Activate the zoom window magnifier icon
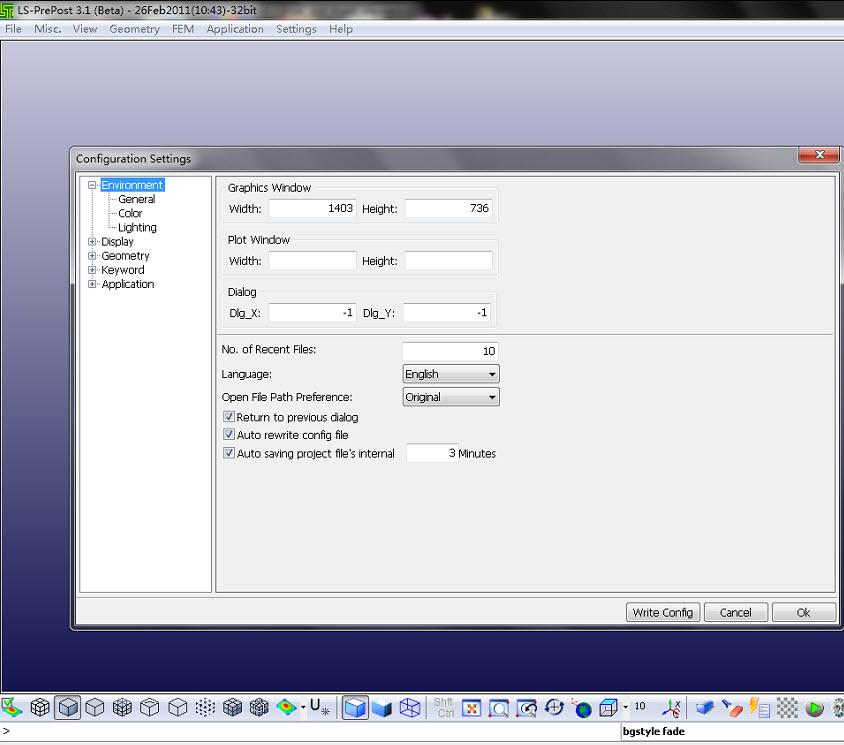This screenshot has width=844, height=745. point(499,708)
